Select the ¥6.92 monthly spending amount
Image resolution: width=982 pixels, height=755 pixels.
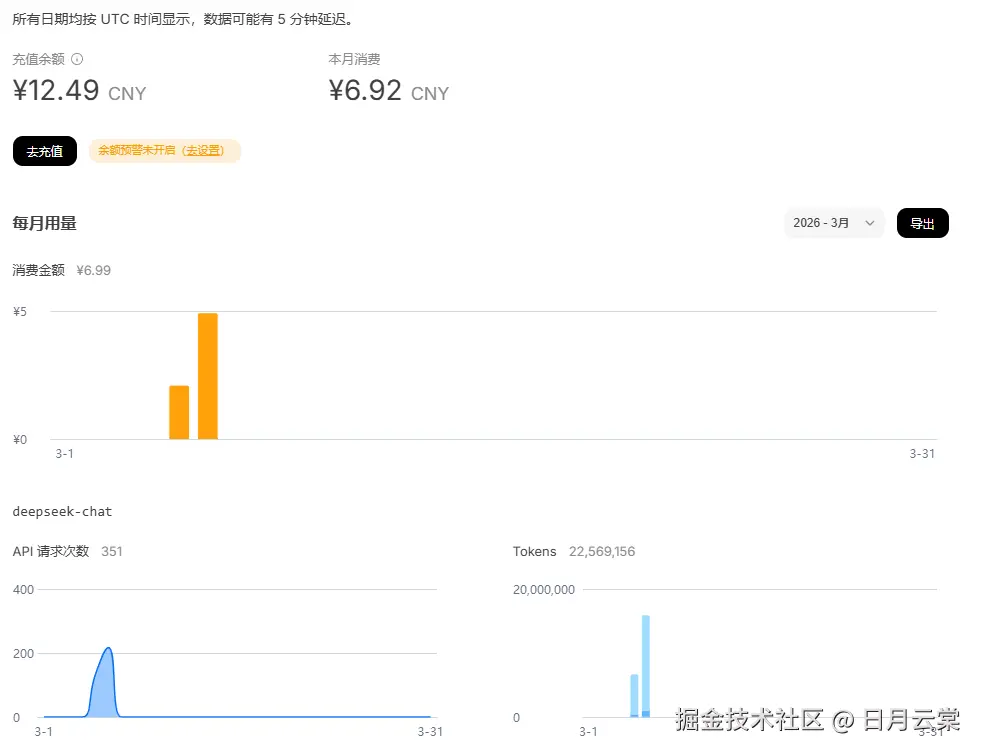[365, 90]
